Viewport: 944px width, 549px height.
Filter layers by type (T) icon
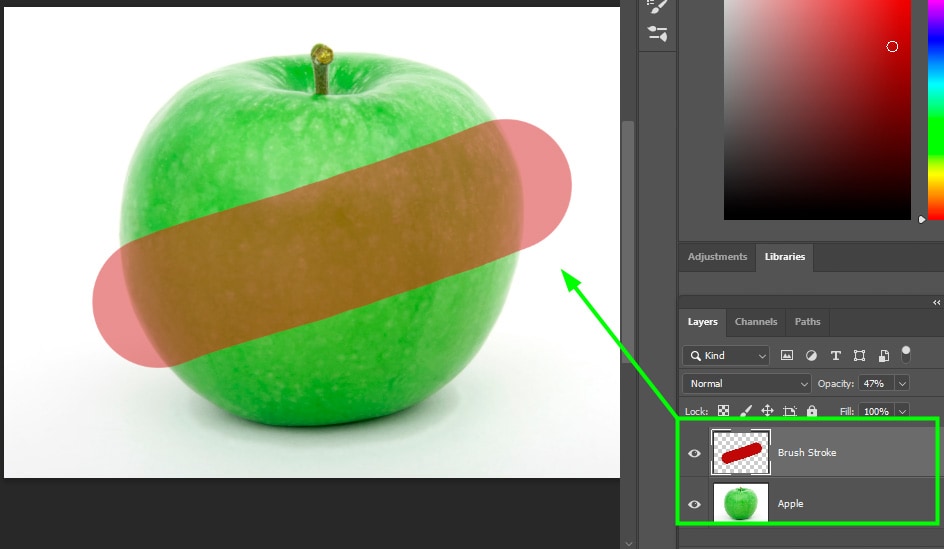click(835, 356)
